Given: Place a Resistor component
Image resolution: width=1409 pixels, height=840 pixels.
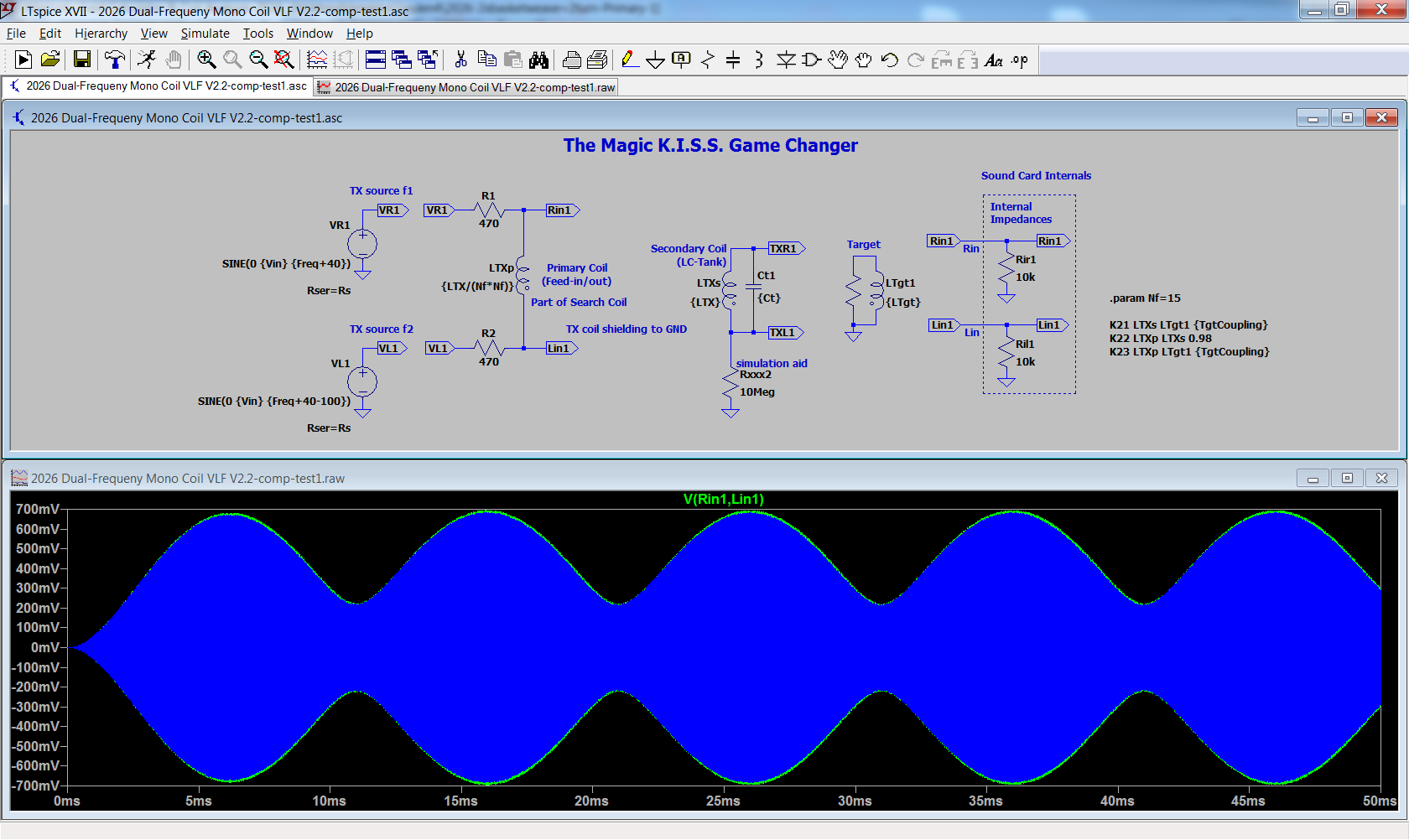Looking at the screenshot, I should pos(708,60).
